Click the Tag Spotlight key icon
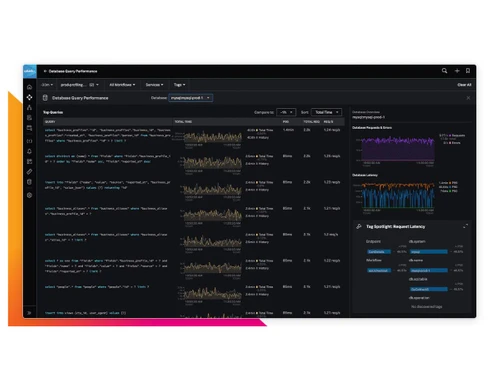 click(359, 226)
